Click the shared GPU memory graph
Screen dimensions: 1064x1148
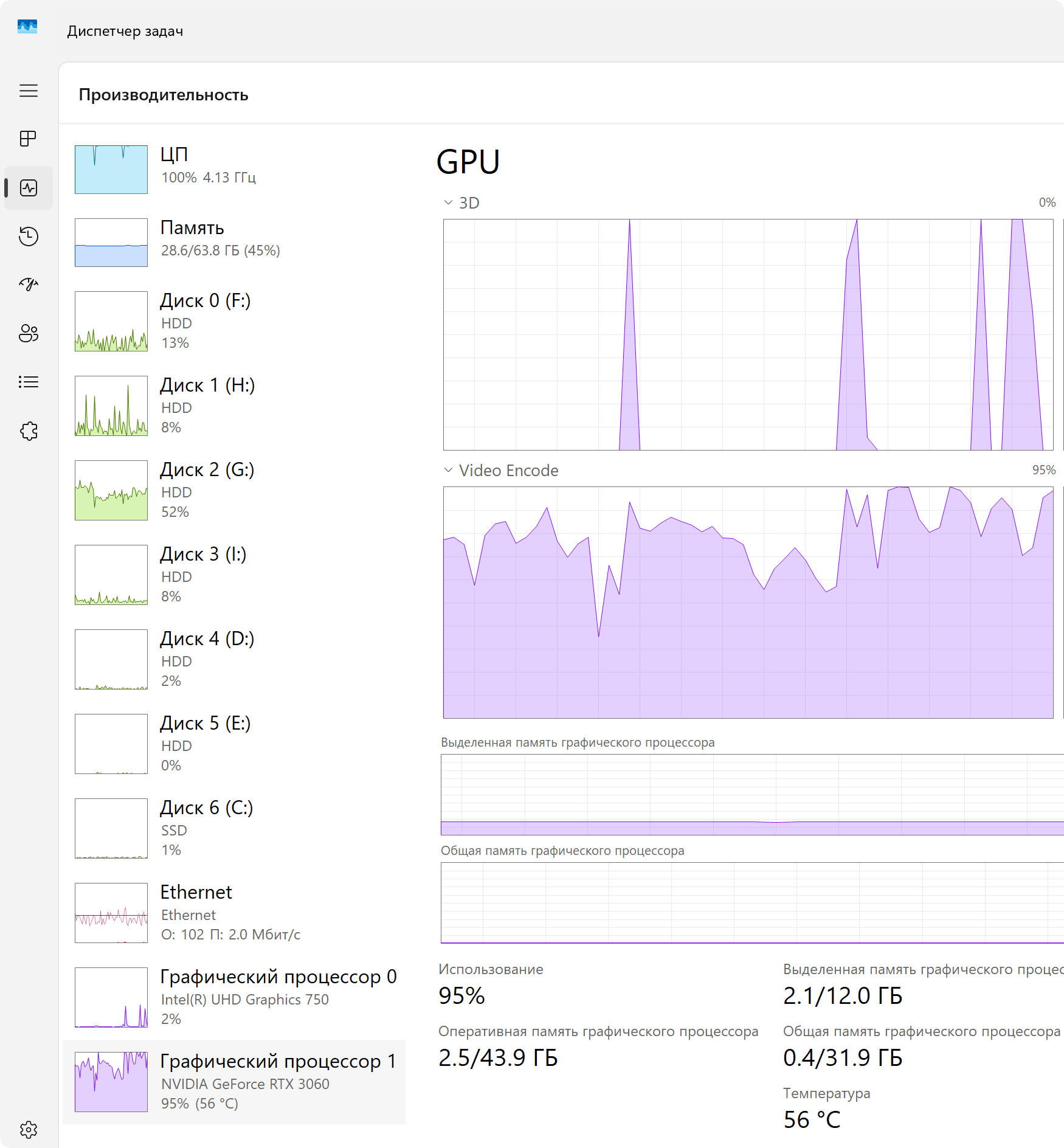coord(753,903)
